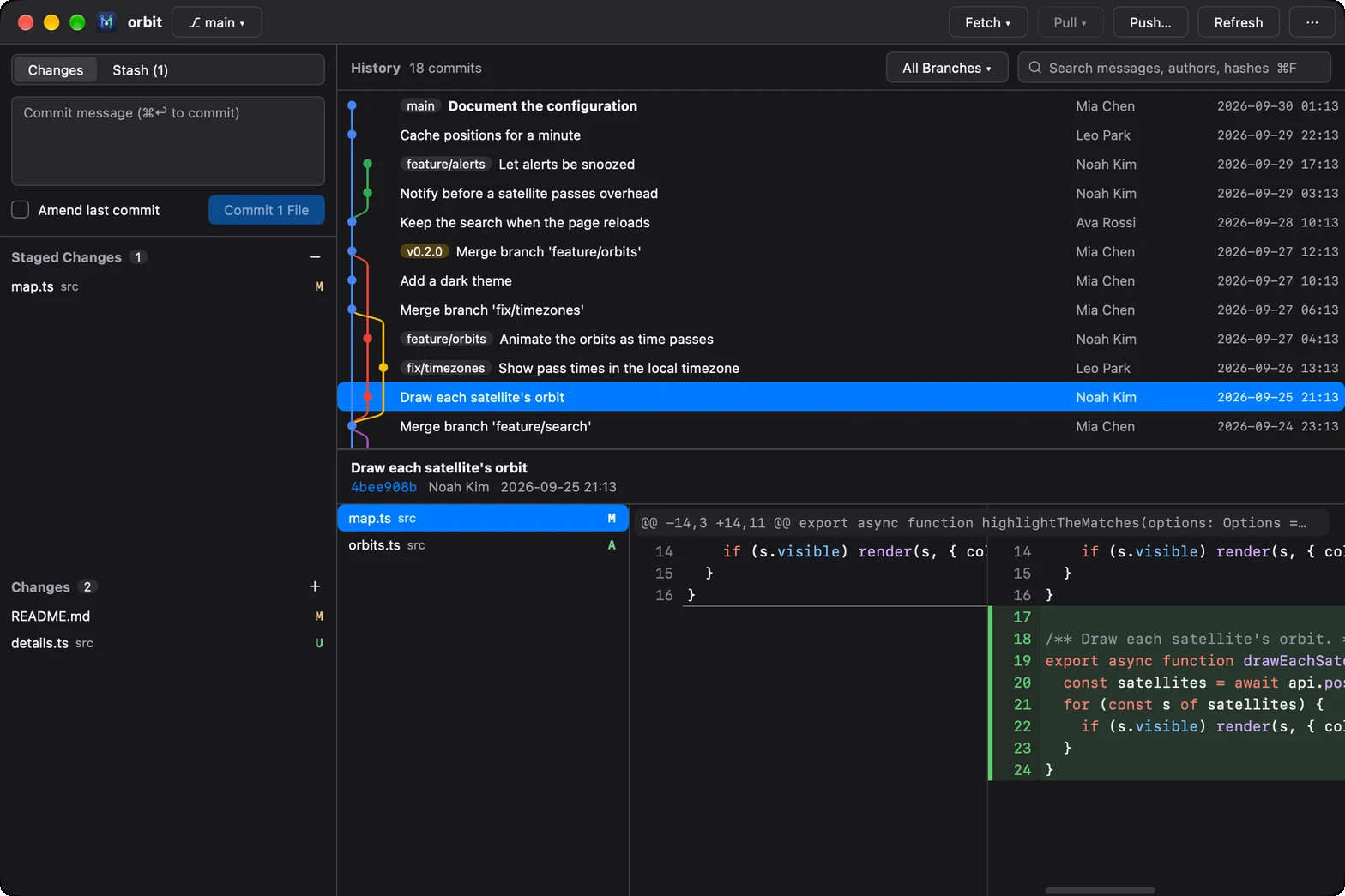Viewport: 1345px width, 896px height.
Task: Click the v0.2.0 version tag
Action: point(425,251)
